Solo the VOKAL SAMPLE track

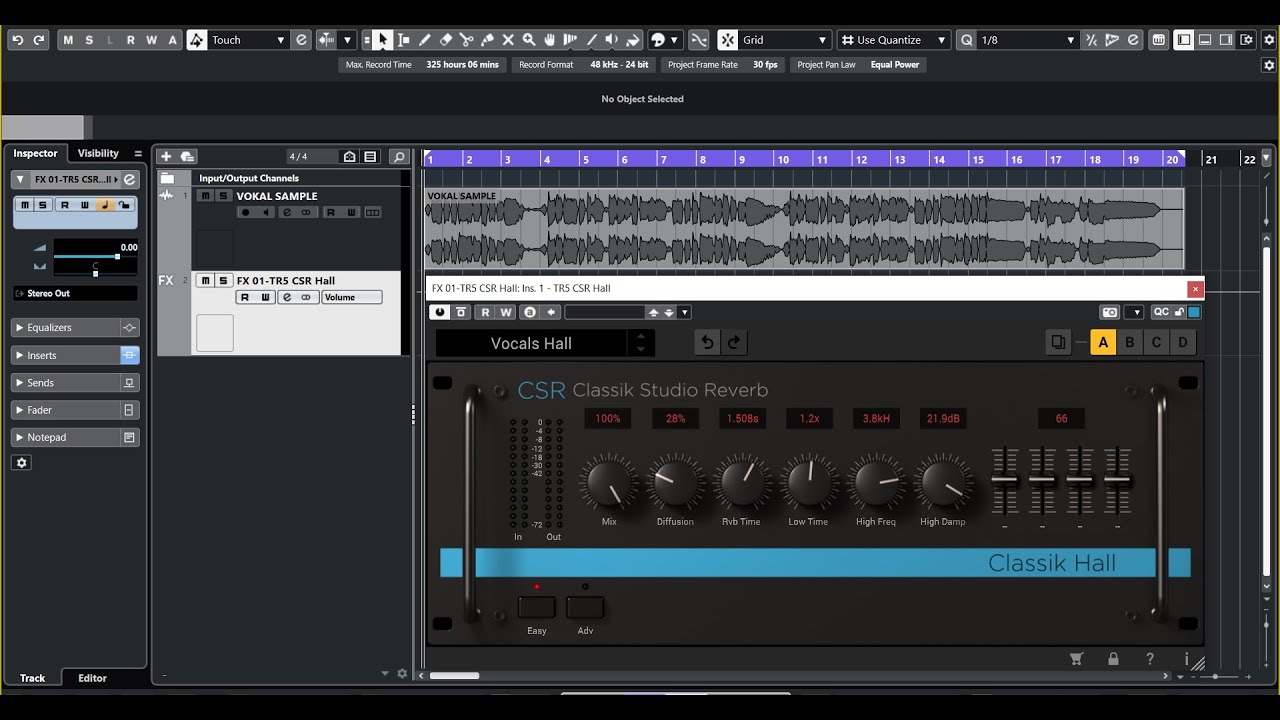point(224,196)
